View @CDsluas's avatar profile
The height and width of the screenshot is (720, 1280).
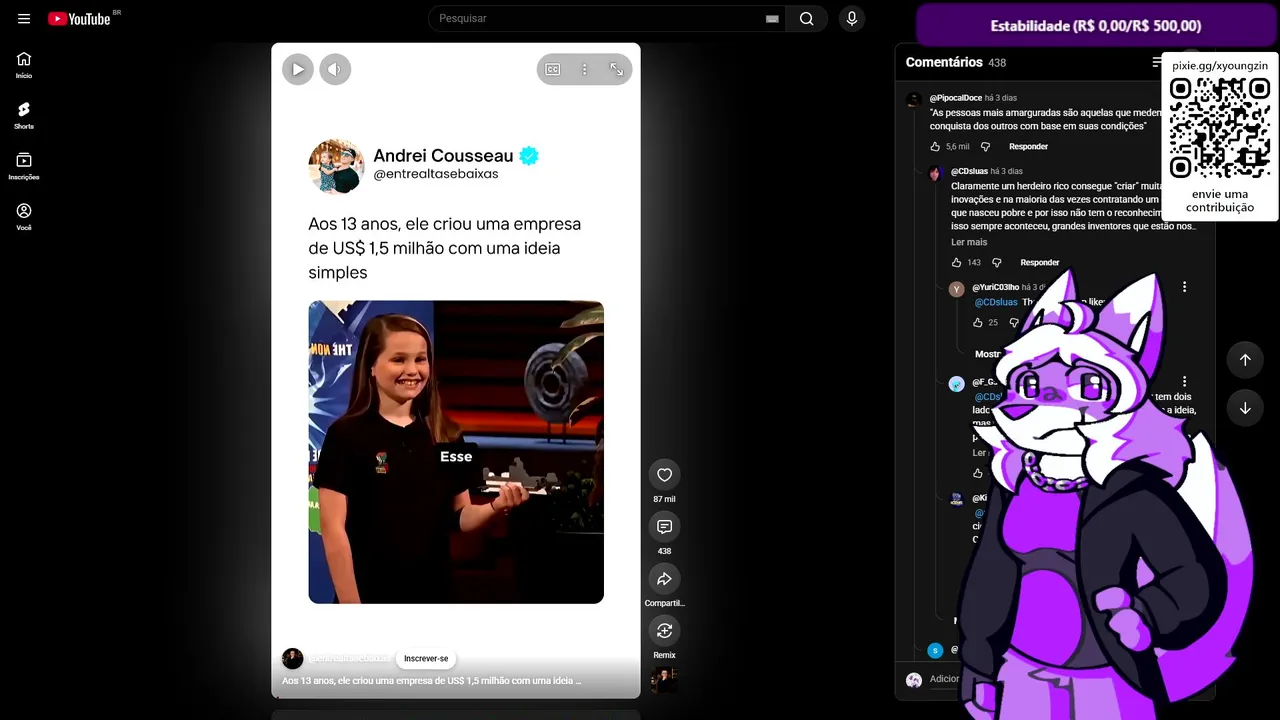[935, 174]
